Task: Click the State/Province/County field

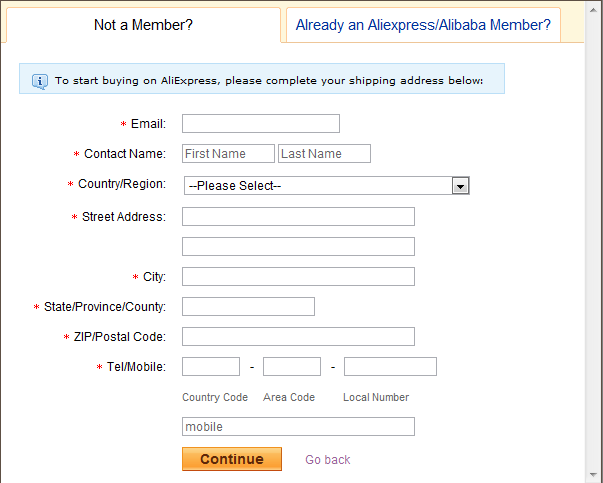Action: click(248, 307)
